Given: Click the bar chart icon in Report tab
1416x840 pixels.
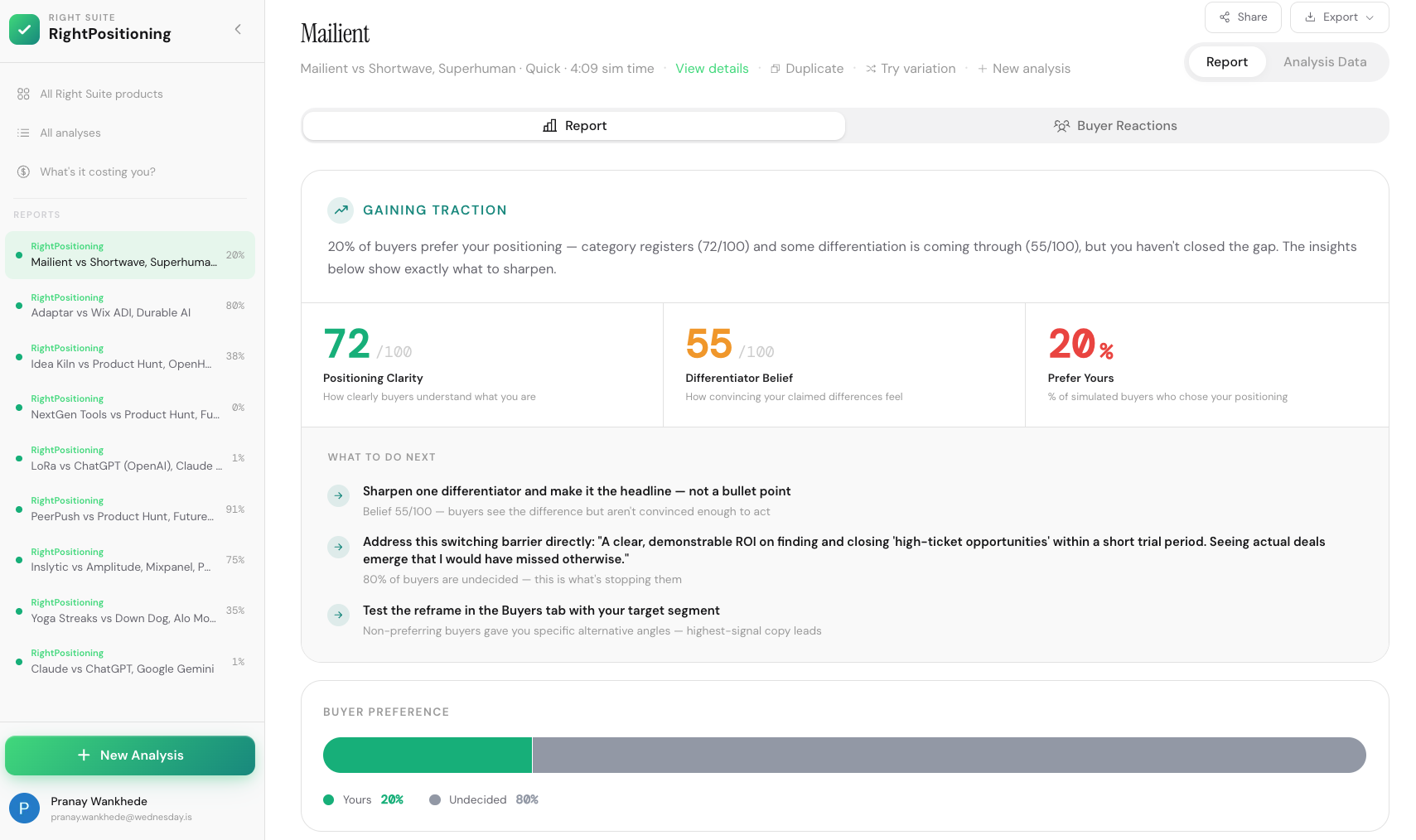Looking at the screenshot, I should pyautogui.click(x=550, y=126).
